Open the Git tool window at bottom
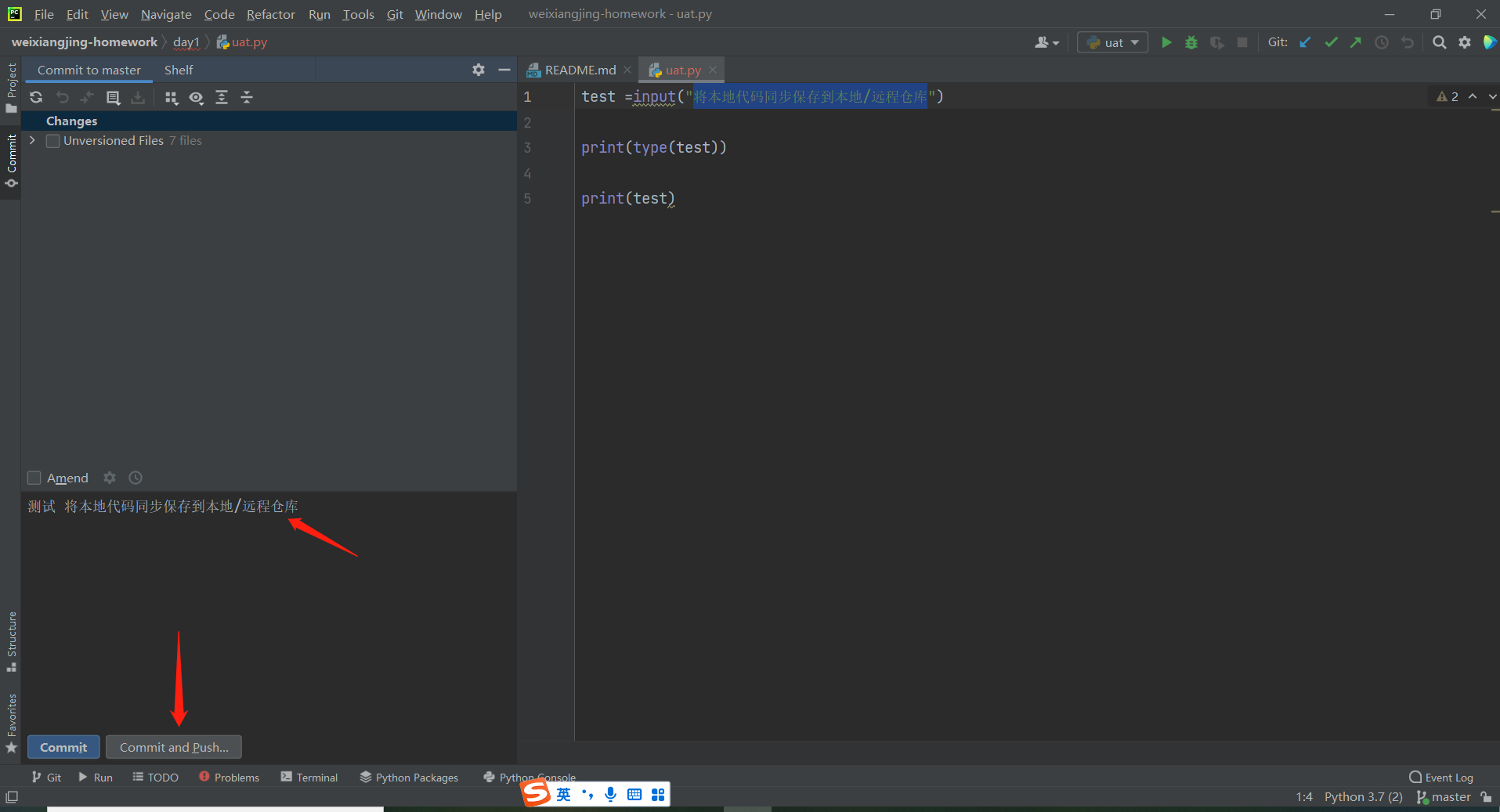The height and width of the screenshot is (812, 1500). pyautogui.click(x=46, y=777)
